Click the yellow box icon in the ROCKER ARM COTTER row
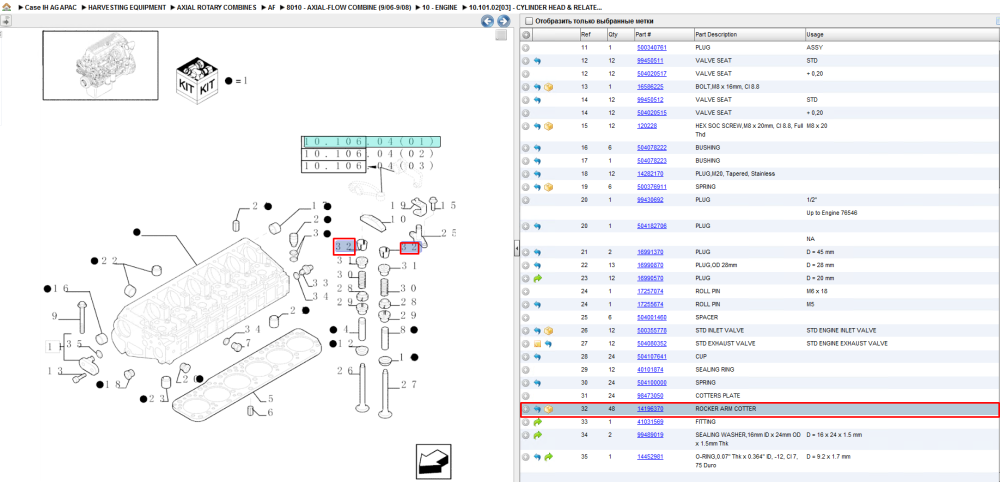The height and width of the screenshot is (482, 1000). pyautogui.click(x=548, y=409)
